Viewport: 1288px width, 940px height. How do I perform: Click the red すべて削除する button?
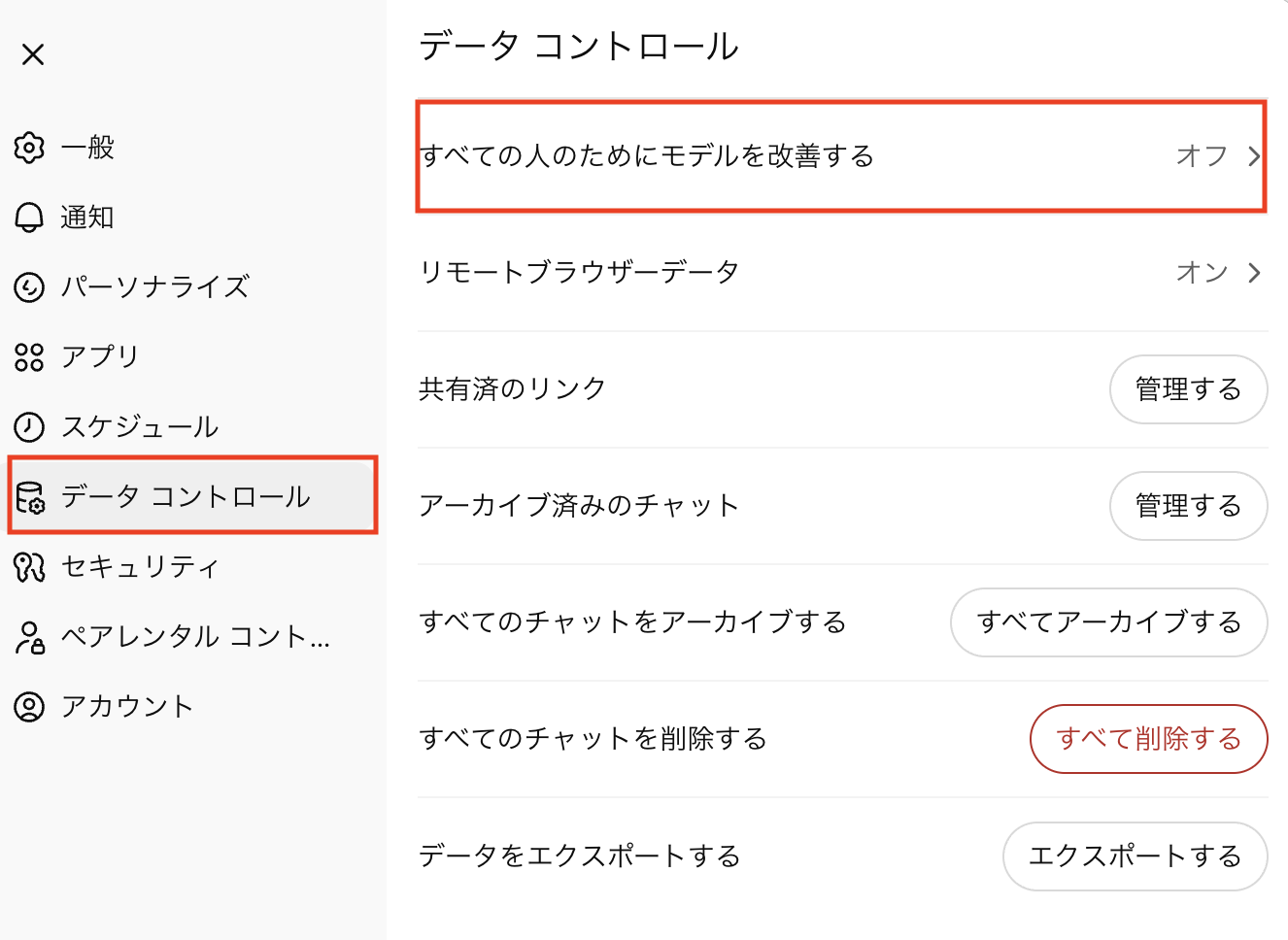click(x=1148, y=739)
